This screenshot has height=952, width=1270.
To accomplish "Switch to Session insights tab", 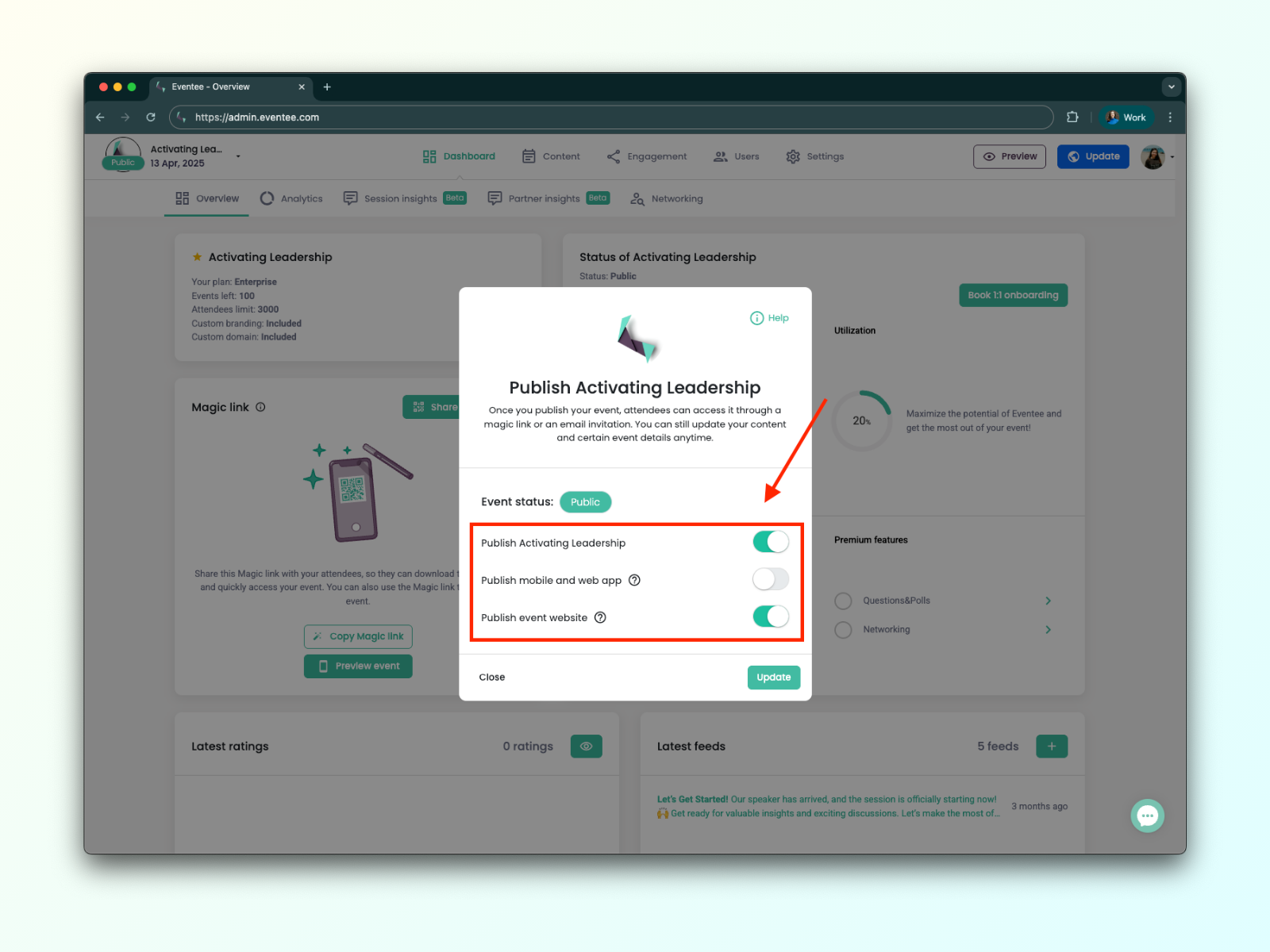I will pyautogui.click(x=404, y=198).
